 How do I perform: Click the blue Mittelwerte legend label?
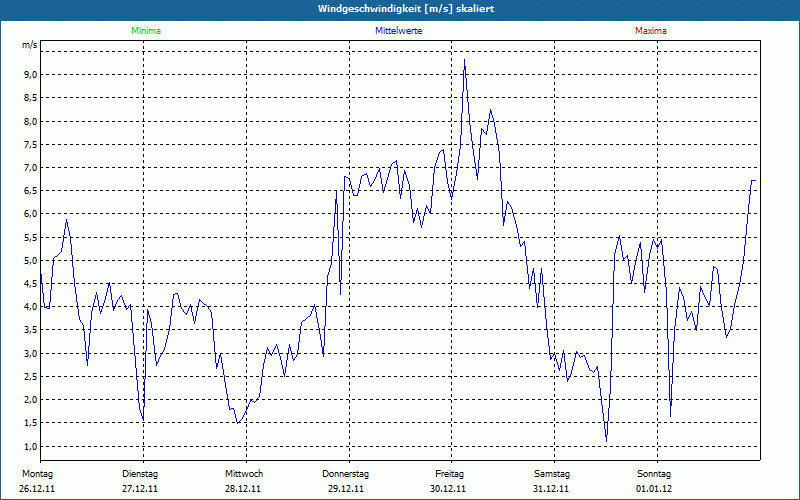(398, 31)
